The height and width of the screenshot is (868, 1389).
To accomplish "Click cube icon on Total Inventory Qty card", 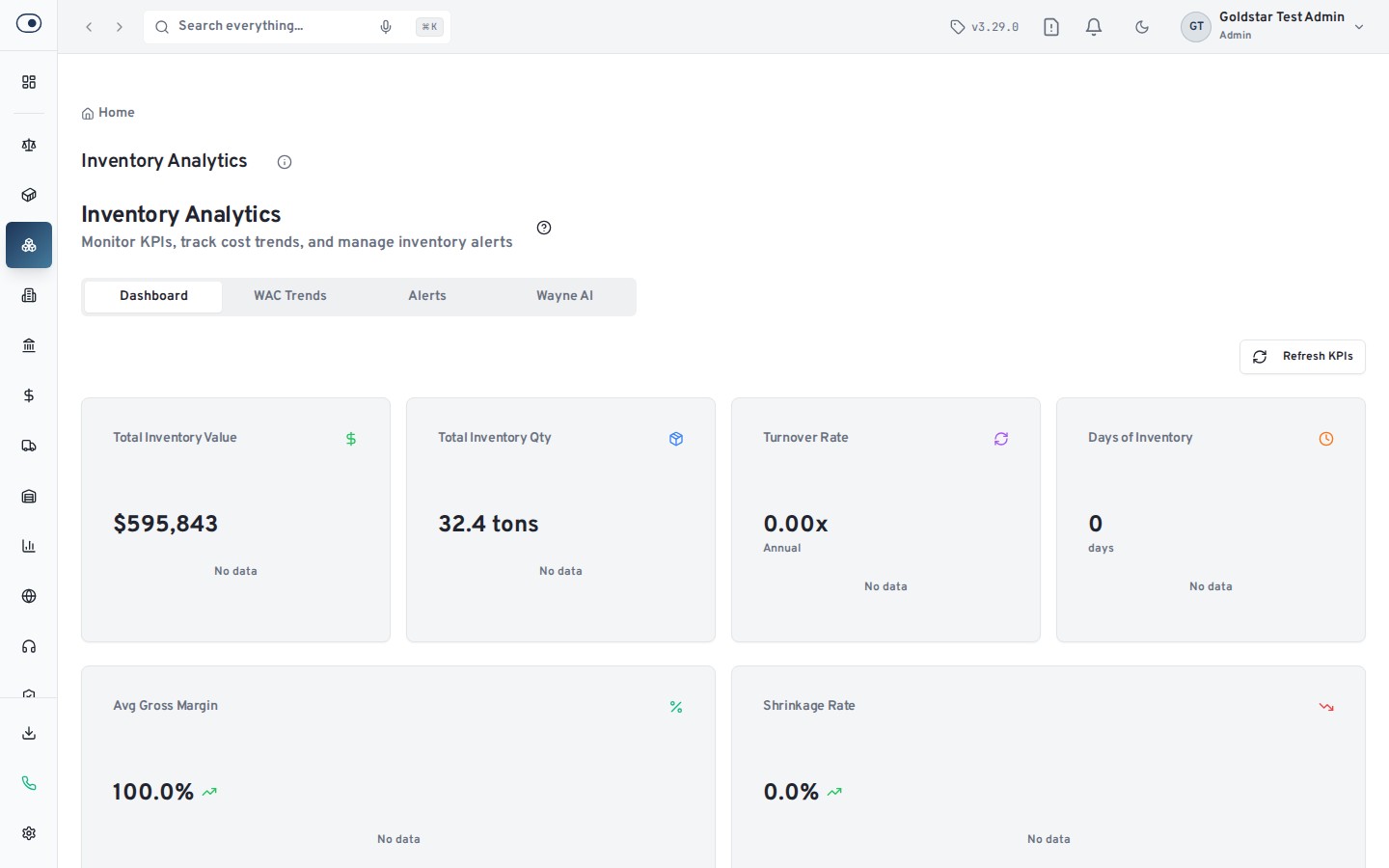I will click(676, 439).
